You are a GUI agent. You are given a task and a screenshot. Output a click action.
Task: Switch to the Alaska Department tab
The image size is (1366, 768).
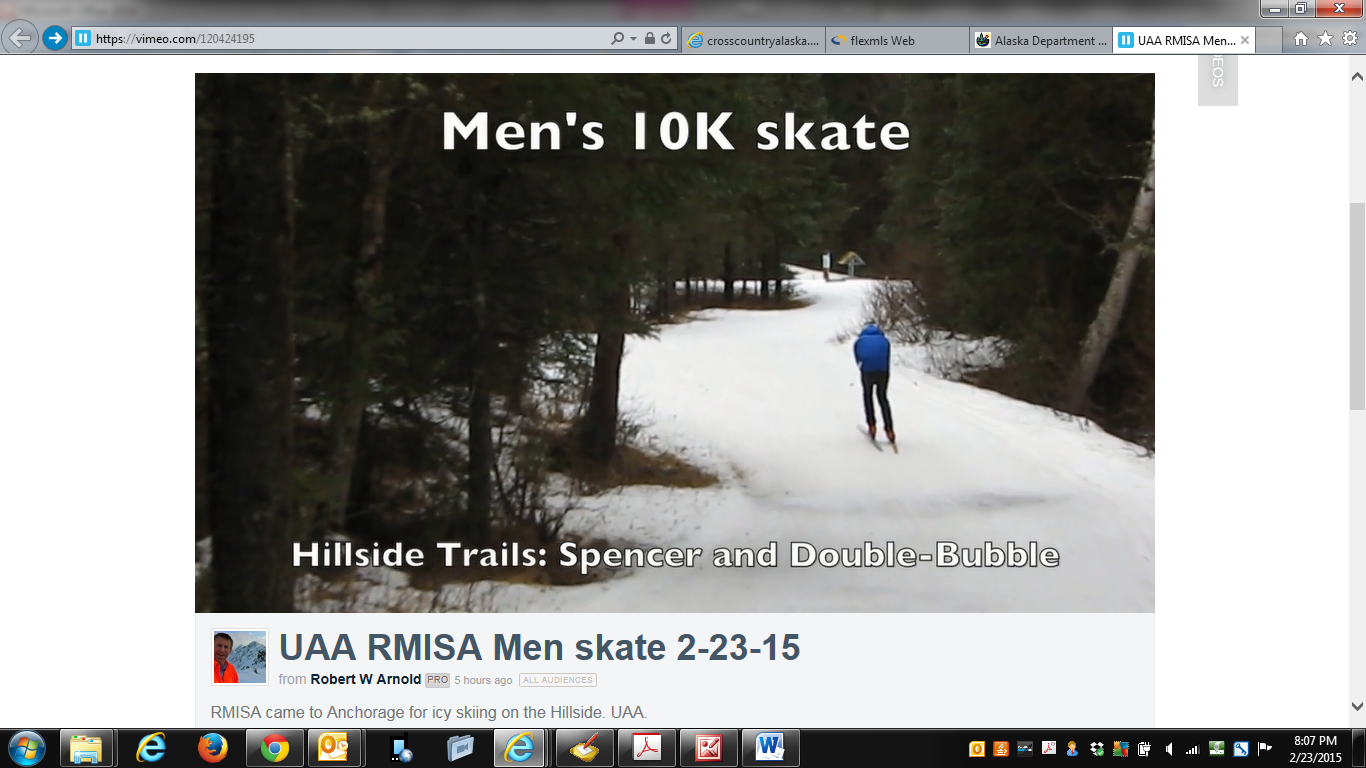(1042, 40)
